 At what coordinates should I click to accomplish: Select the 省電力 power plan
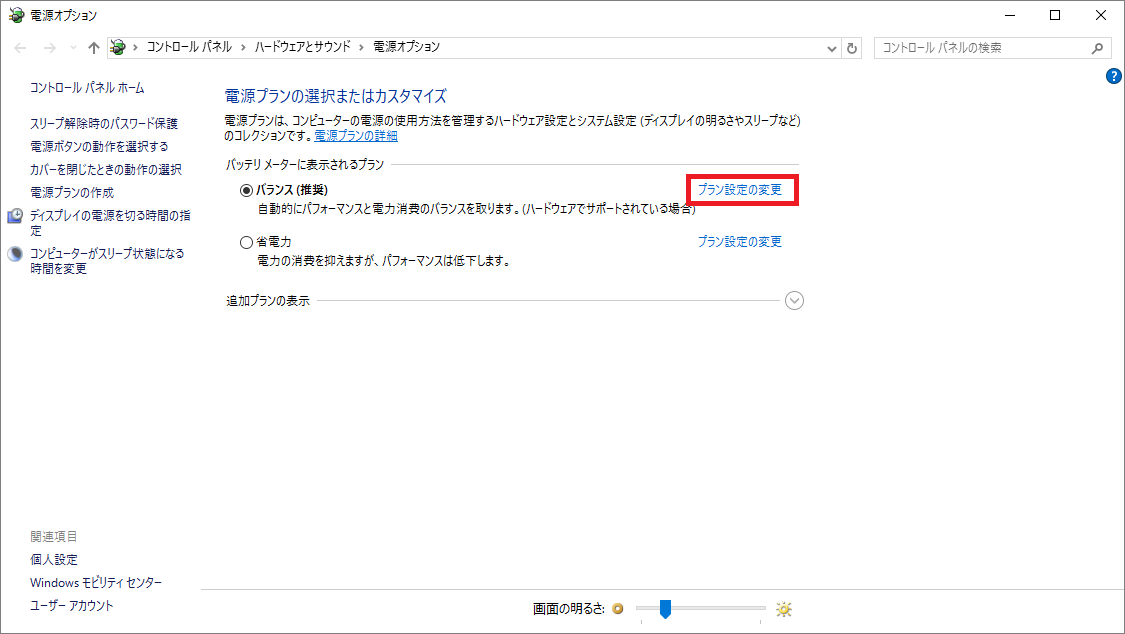click(247, 242)
